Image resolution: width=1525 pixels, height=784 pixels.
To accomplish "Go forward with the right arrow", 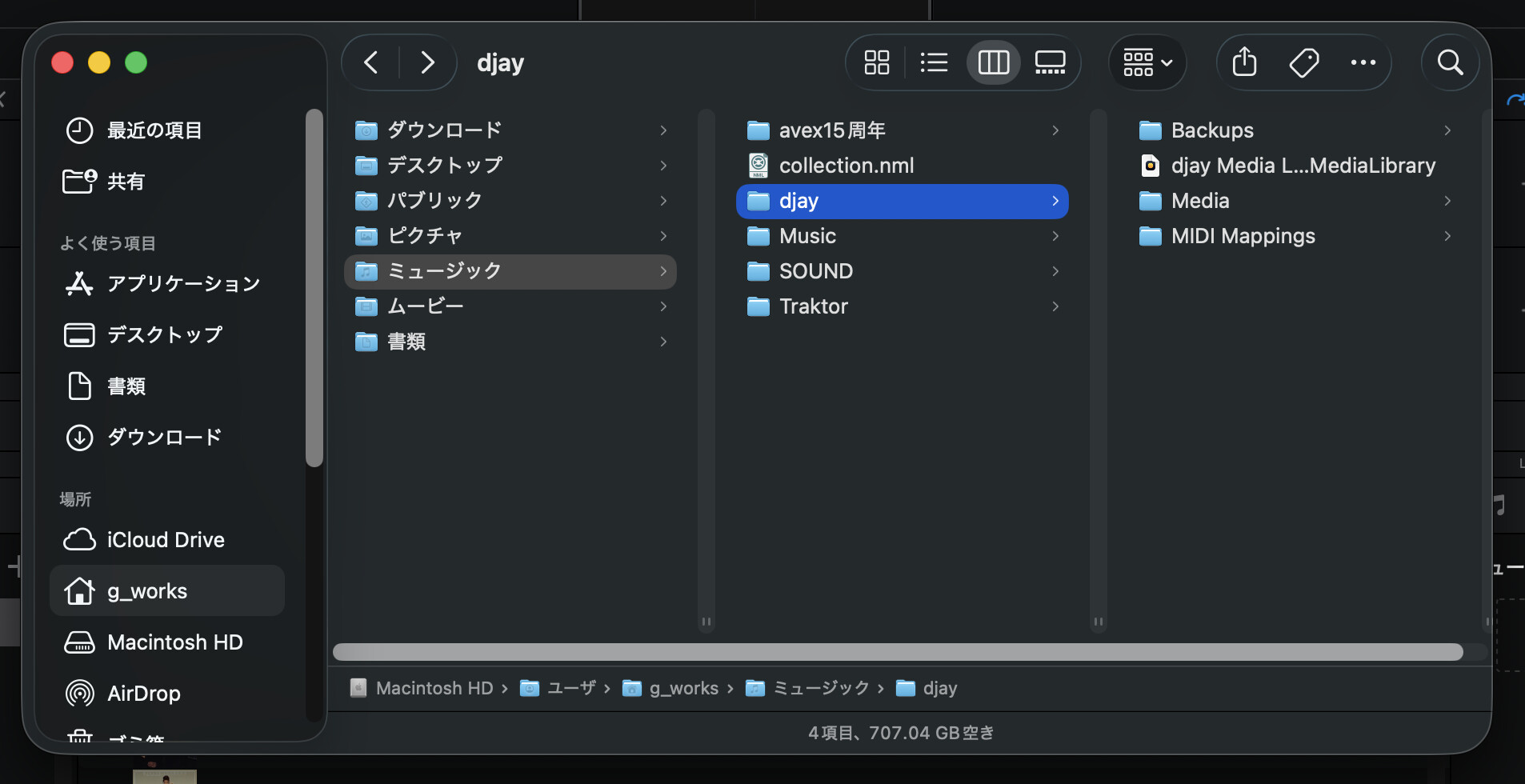I will (x=427, y=62).
